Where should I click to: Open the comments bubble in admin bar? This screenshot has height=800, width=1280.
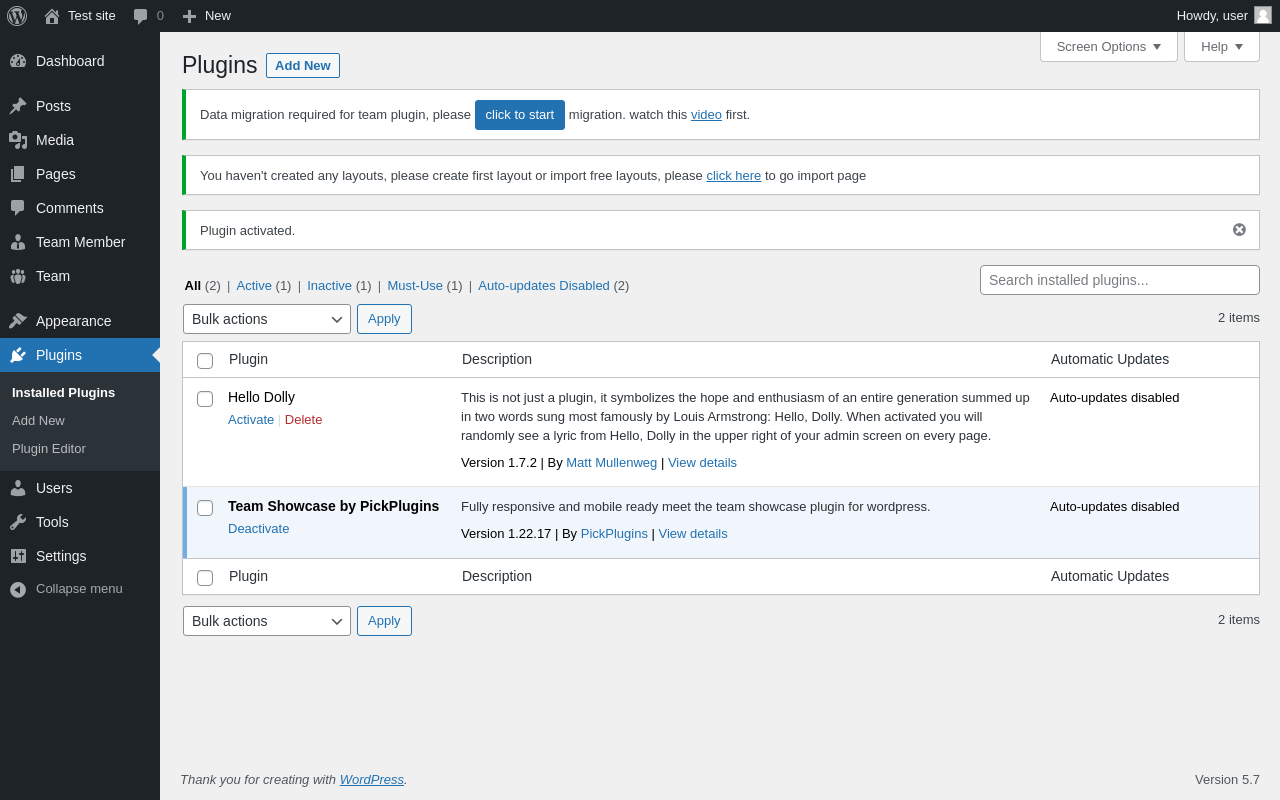[141, 16]
